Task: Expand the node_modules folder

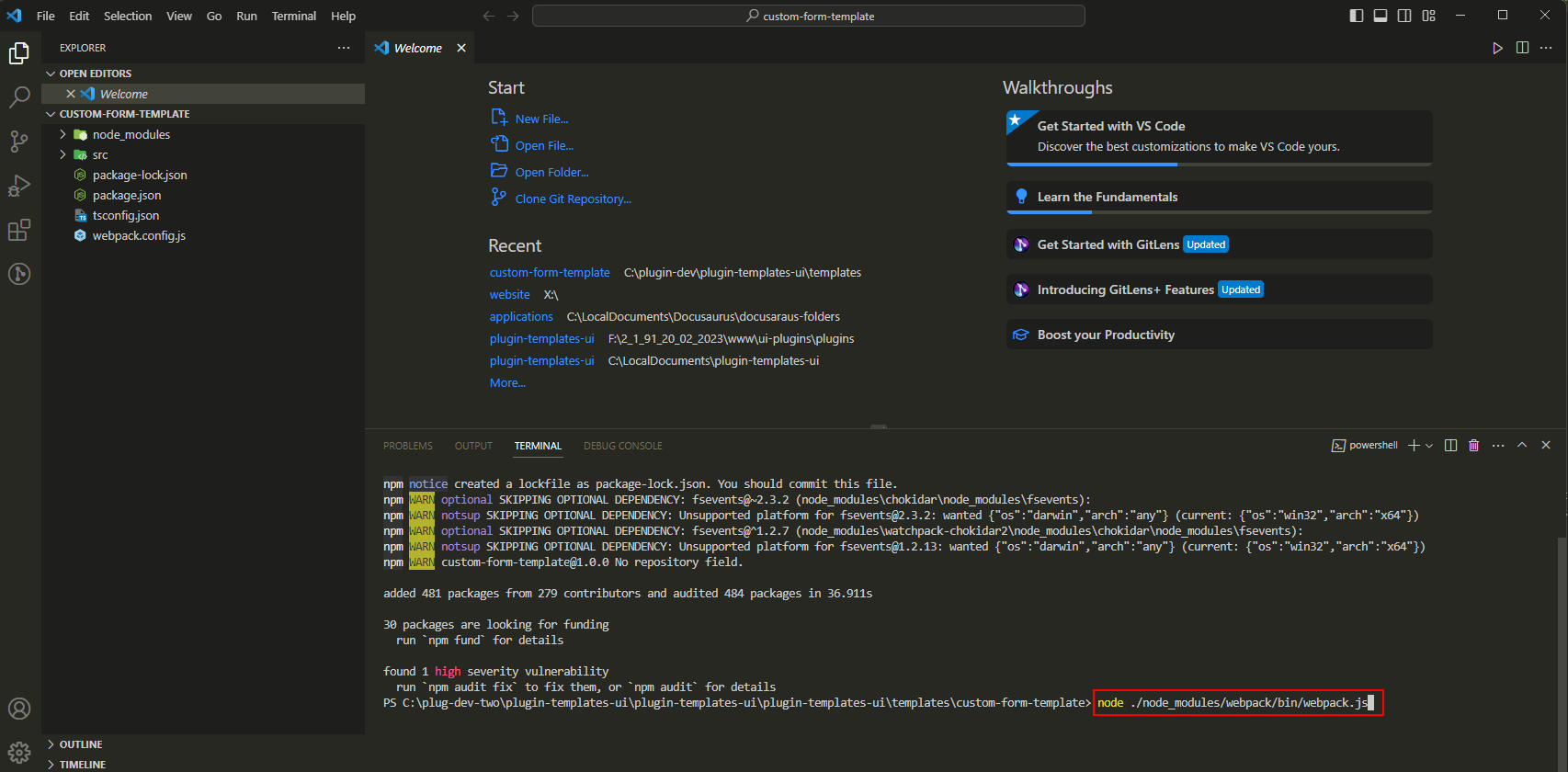Action: click(203, 134)
